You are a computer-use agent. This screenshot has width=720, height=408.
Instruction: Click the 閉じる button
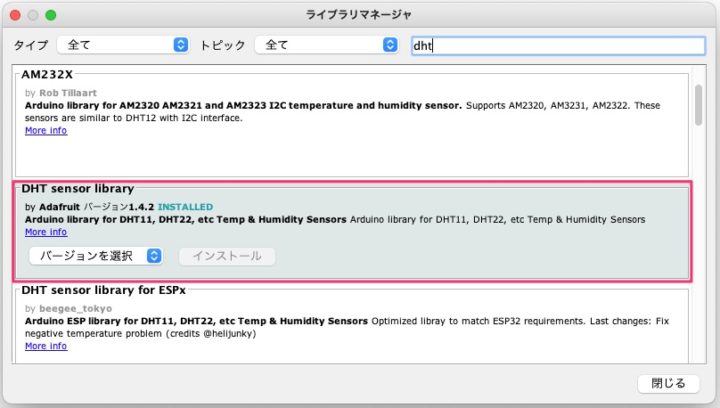coord(668,383)
